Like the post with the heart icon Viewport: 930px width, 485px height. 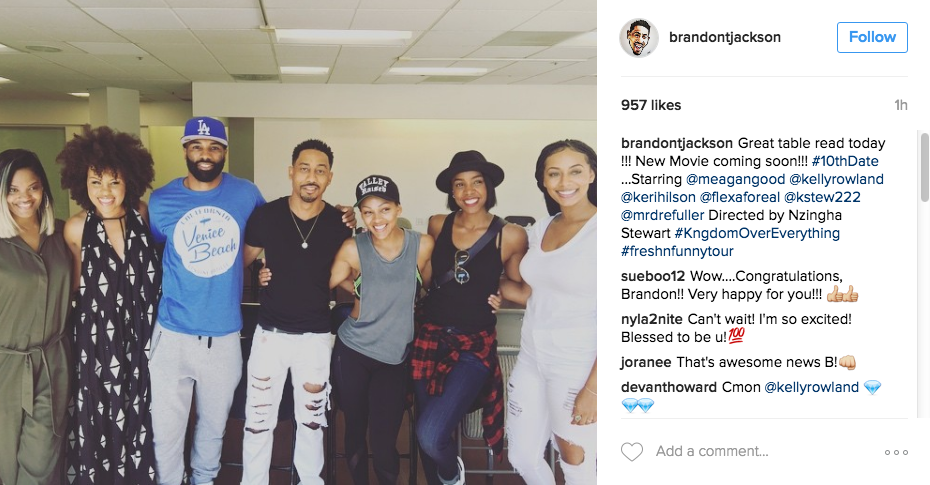click(x=632, y=452)
